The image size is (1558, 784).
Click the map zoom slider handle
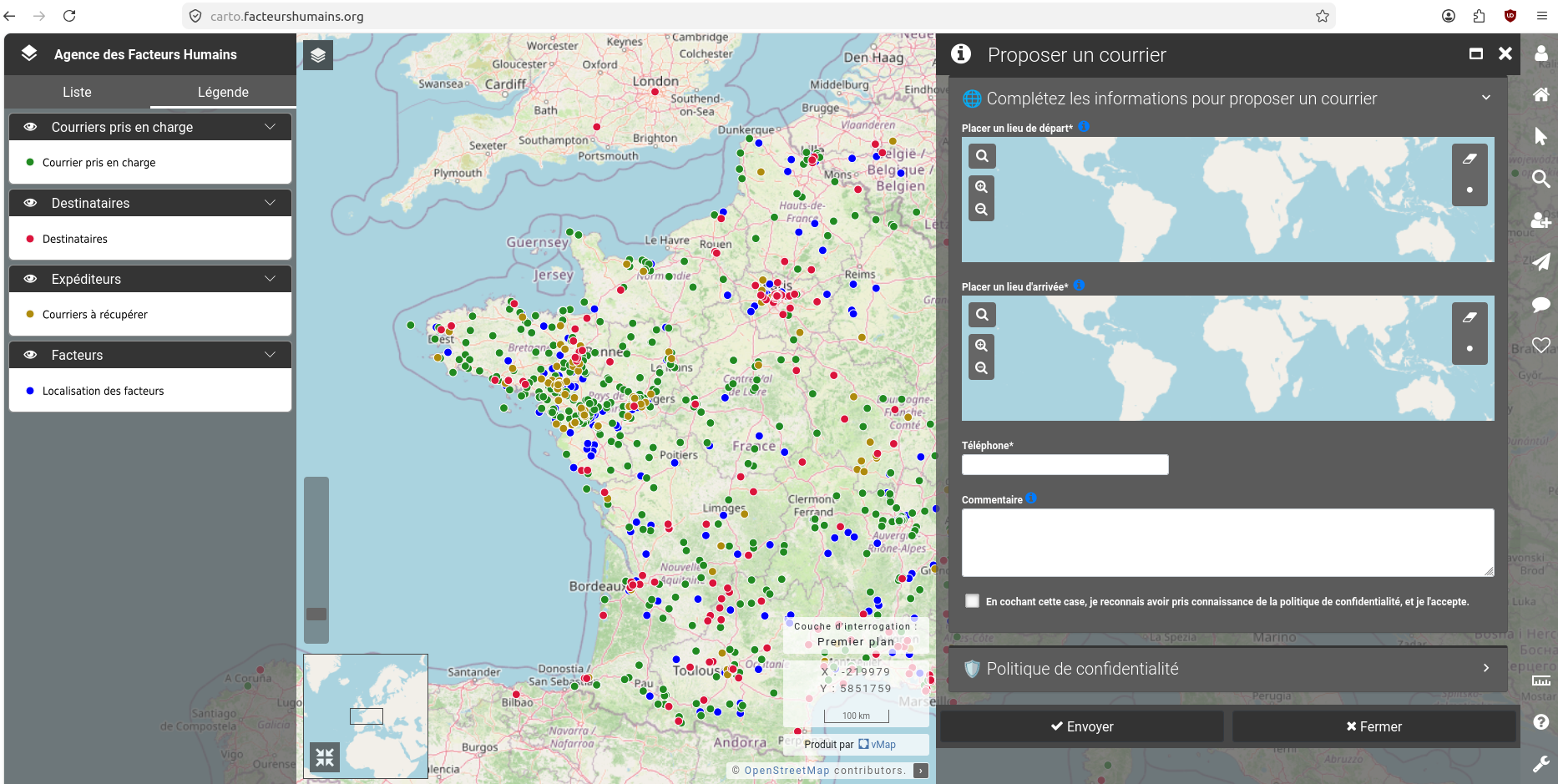point(316,614)
